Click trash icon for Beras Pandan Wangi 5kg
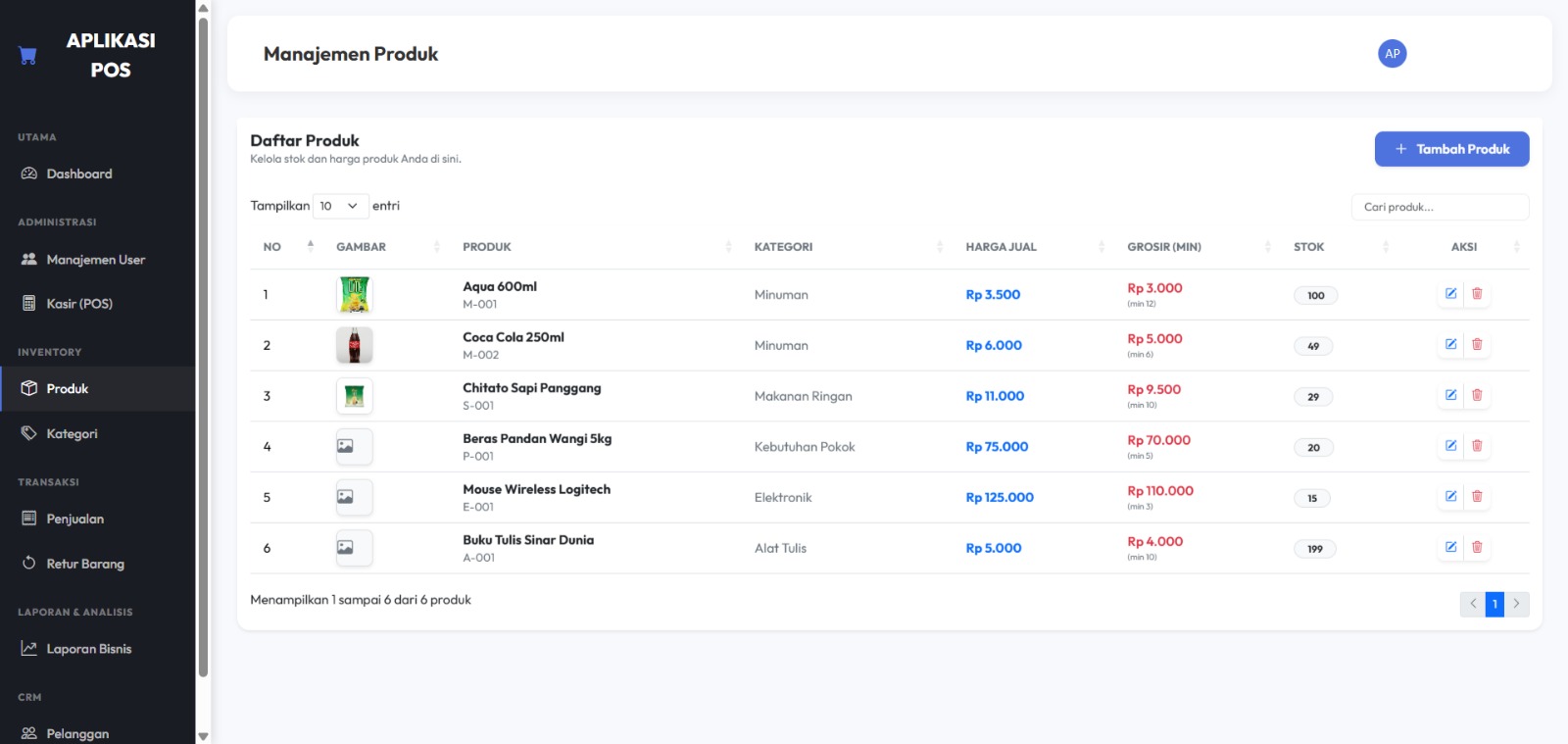1568x744 pixels. [x=1477, y=446]
